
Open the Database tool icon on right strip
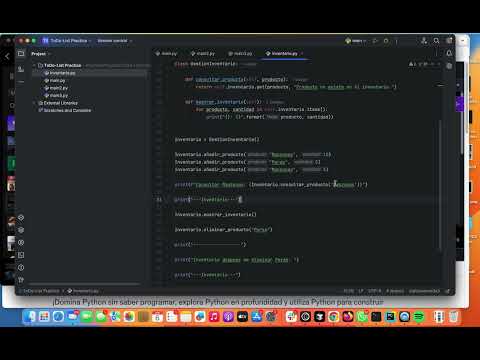coord(449,66)
